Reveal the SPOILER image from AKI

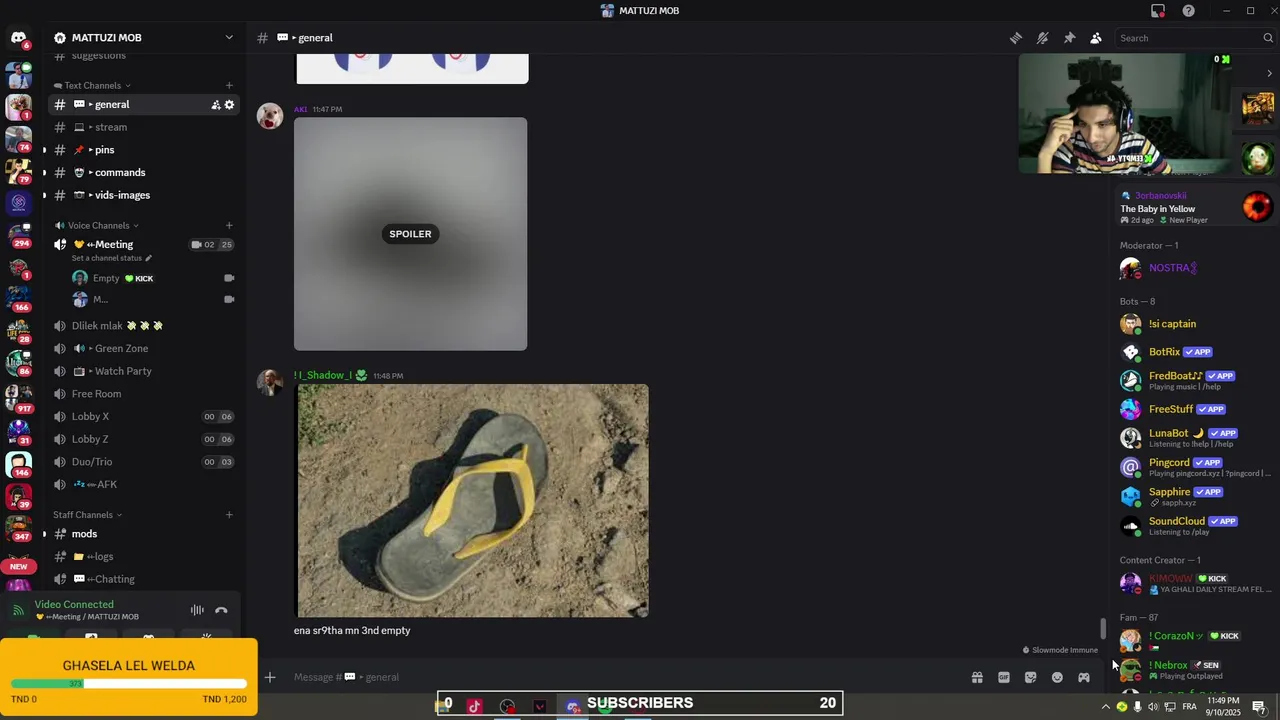pos(410,234)
